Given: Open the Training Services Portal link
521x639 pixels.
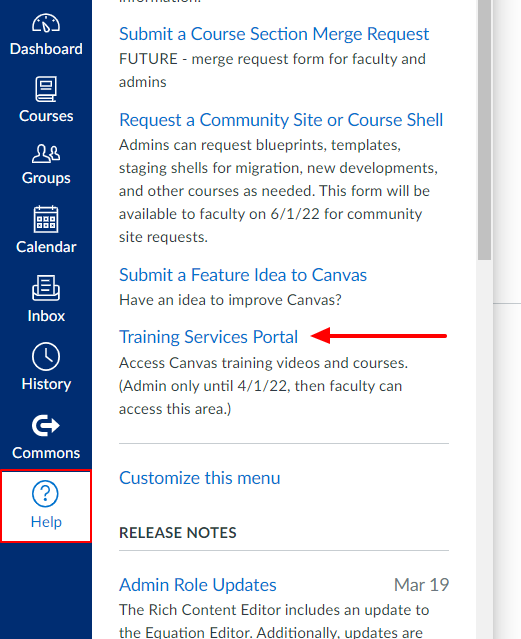Looking at the screenshot, I should click(x=208, y=337).
